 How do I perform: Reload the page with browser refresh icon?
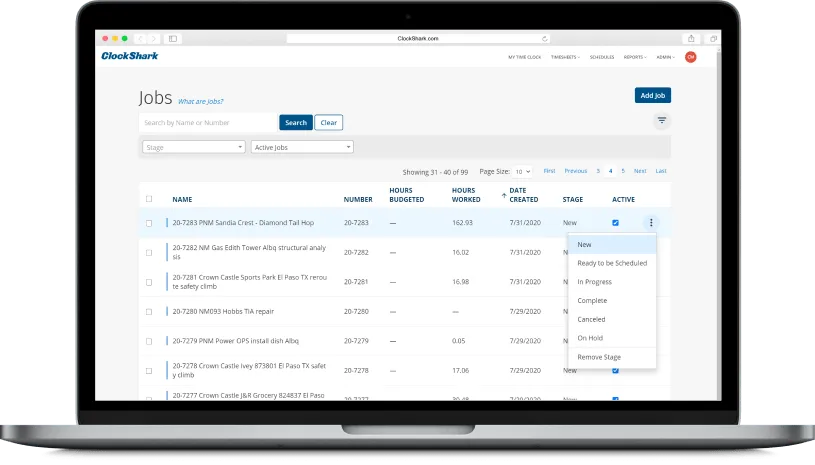(544, 38)
